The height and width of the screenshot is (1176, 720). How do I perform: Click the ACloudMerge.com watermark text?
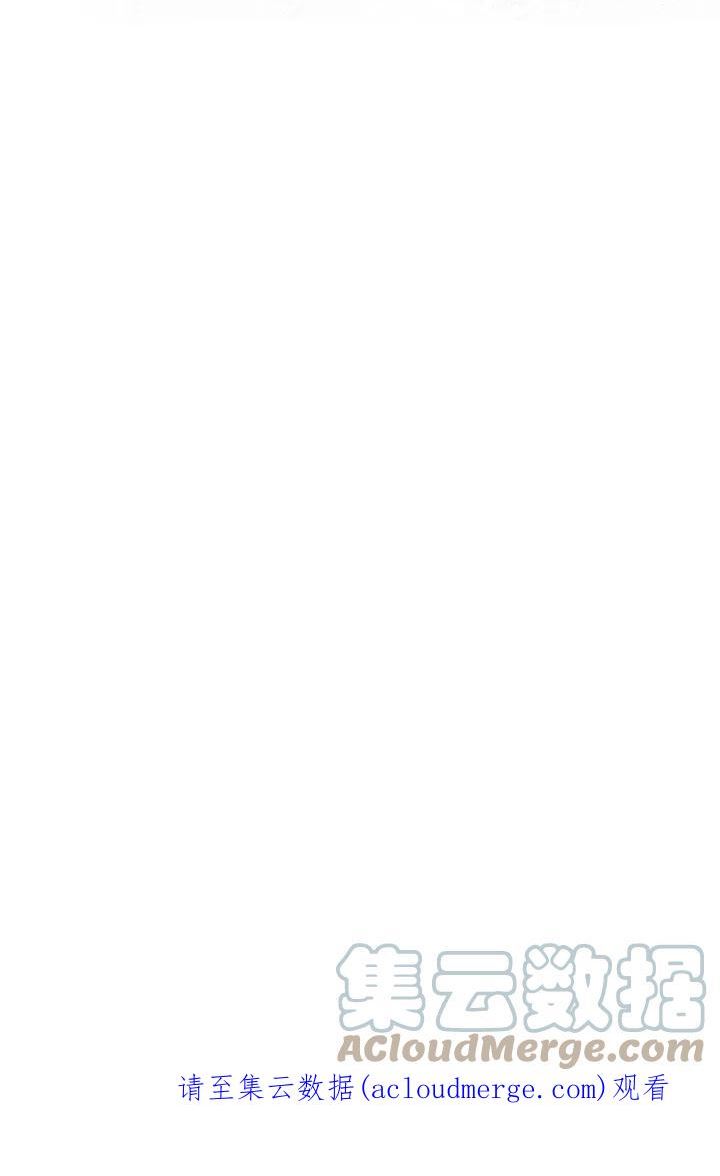[x=520, y=1049]
